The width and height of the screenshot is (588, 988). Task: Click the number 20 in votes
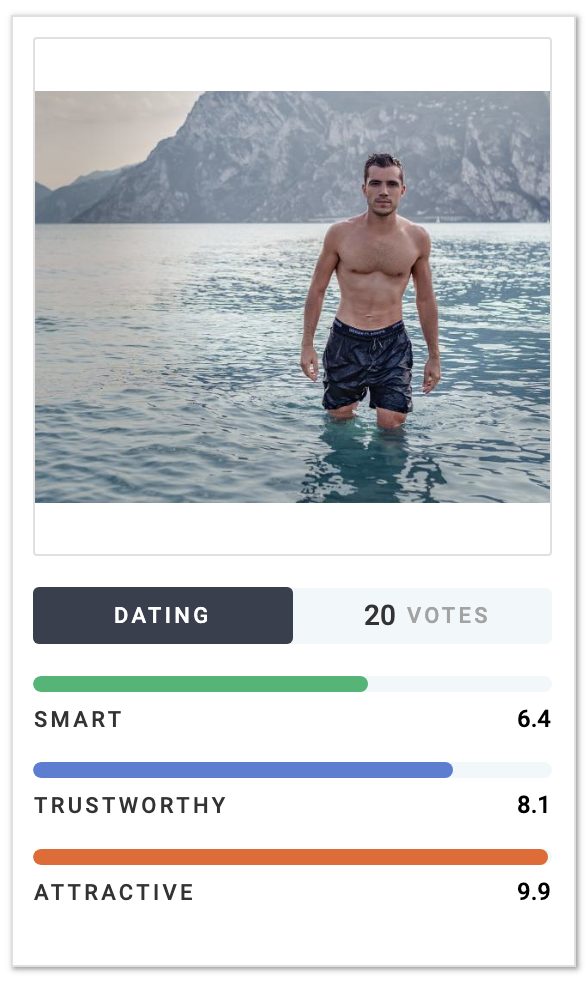[x=379, y=616]
